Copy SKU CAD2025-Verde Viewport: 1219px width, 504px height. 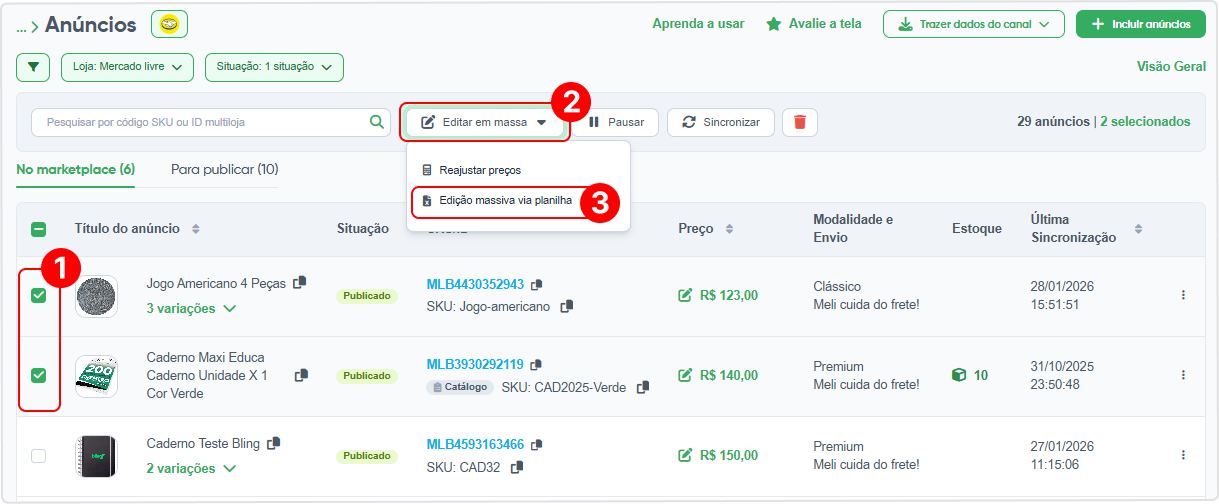643,387
